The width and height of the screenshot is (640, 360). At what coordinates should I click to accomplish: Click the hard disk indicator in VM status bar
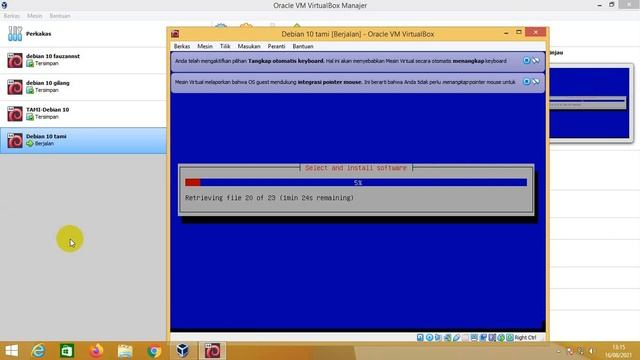[420, 338]
